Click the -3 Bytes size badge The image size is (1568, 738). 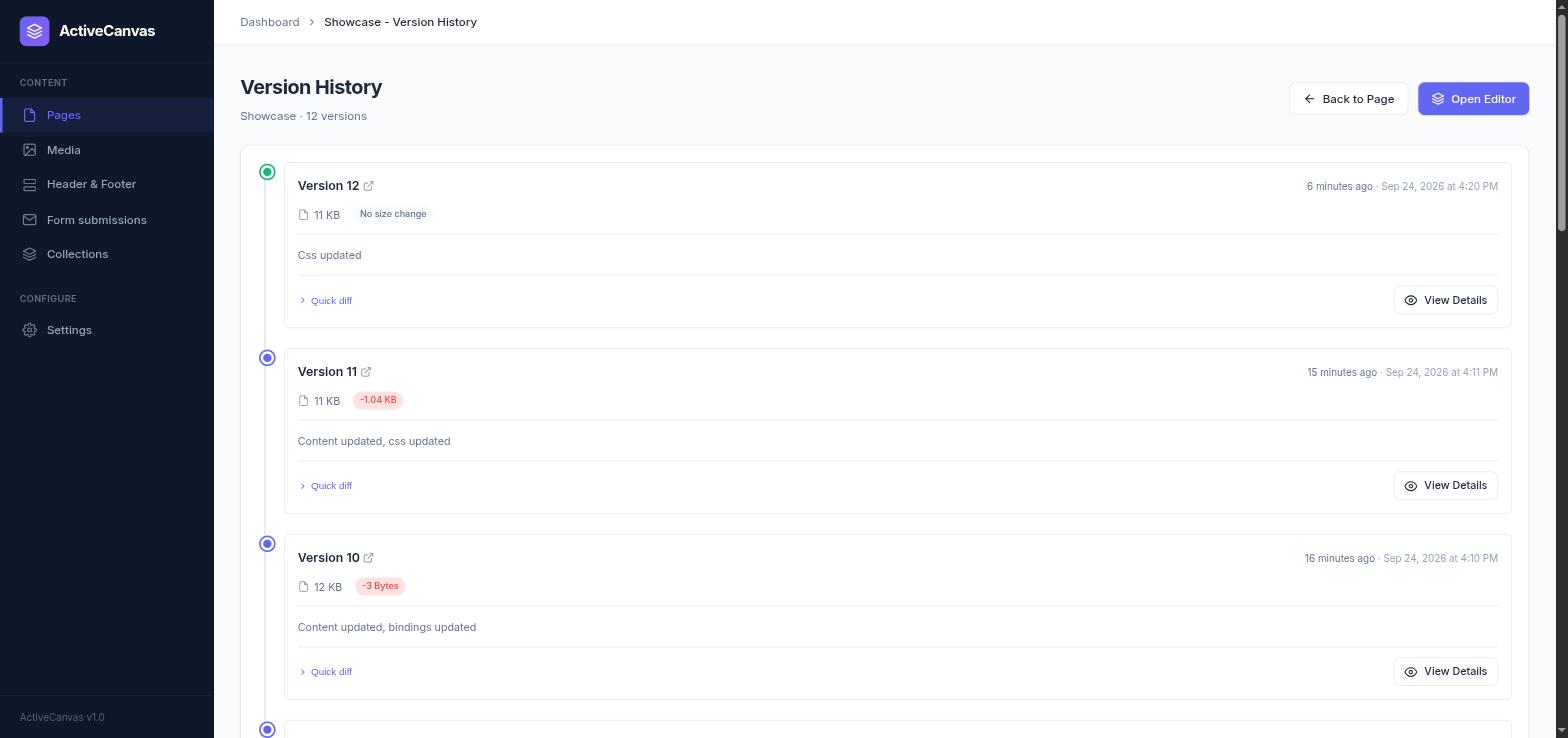(380, 586)
